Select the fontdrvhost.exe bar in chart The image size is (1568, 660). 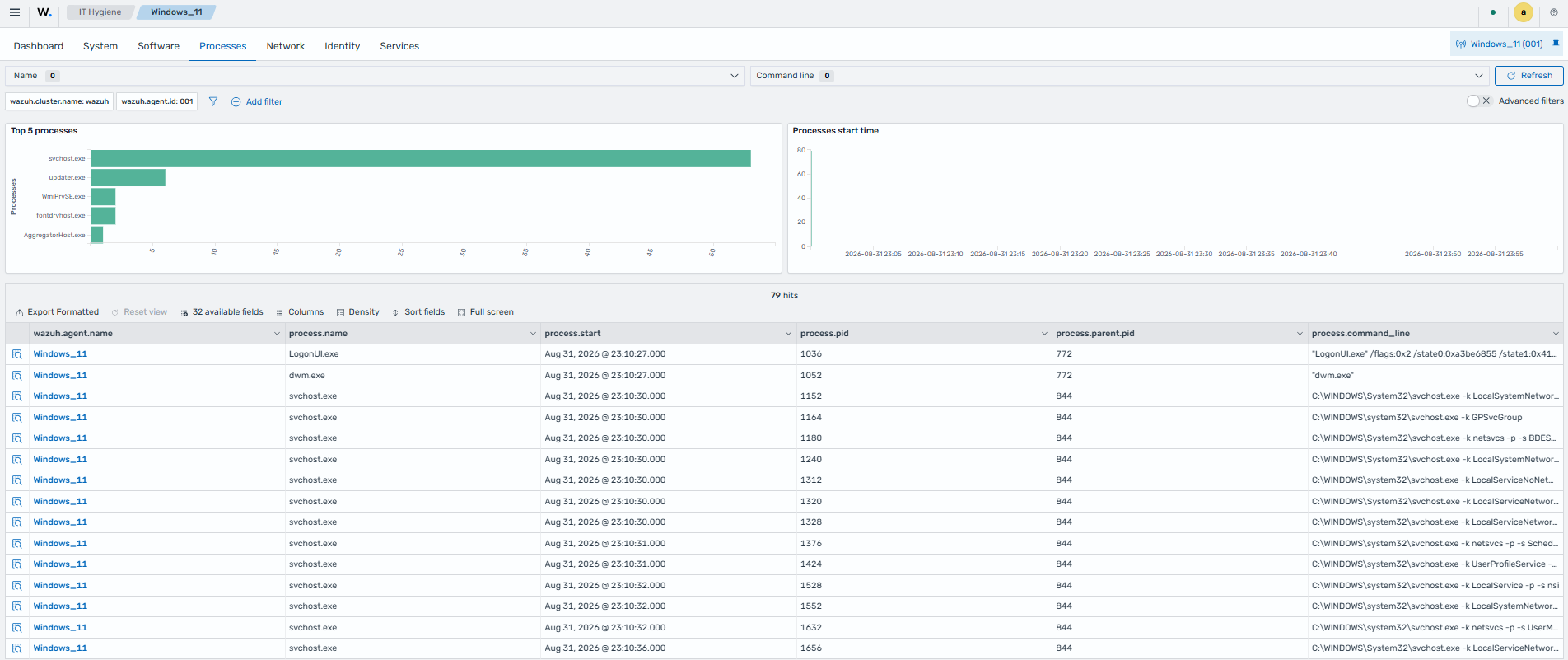pyautogui.click(x=103, y=215)
